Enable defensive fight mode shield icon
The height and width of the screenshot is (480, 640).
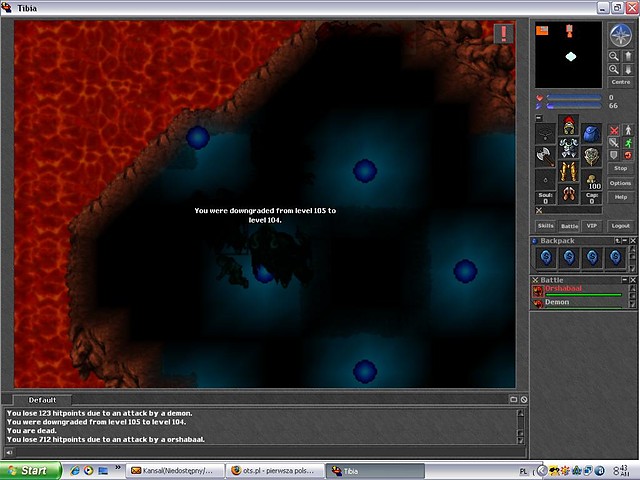[614, 155]
